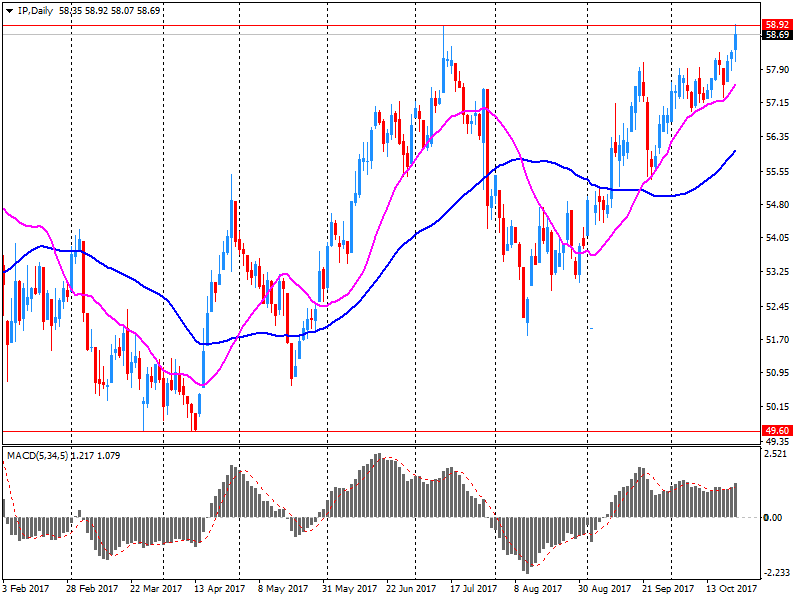Select the 53.25 price scale value
800x600 pixels.
(x=778, y=272)
